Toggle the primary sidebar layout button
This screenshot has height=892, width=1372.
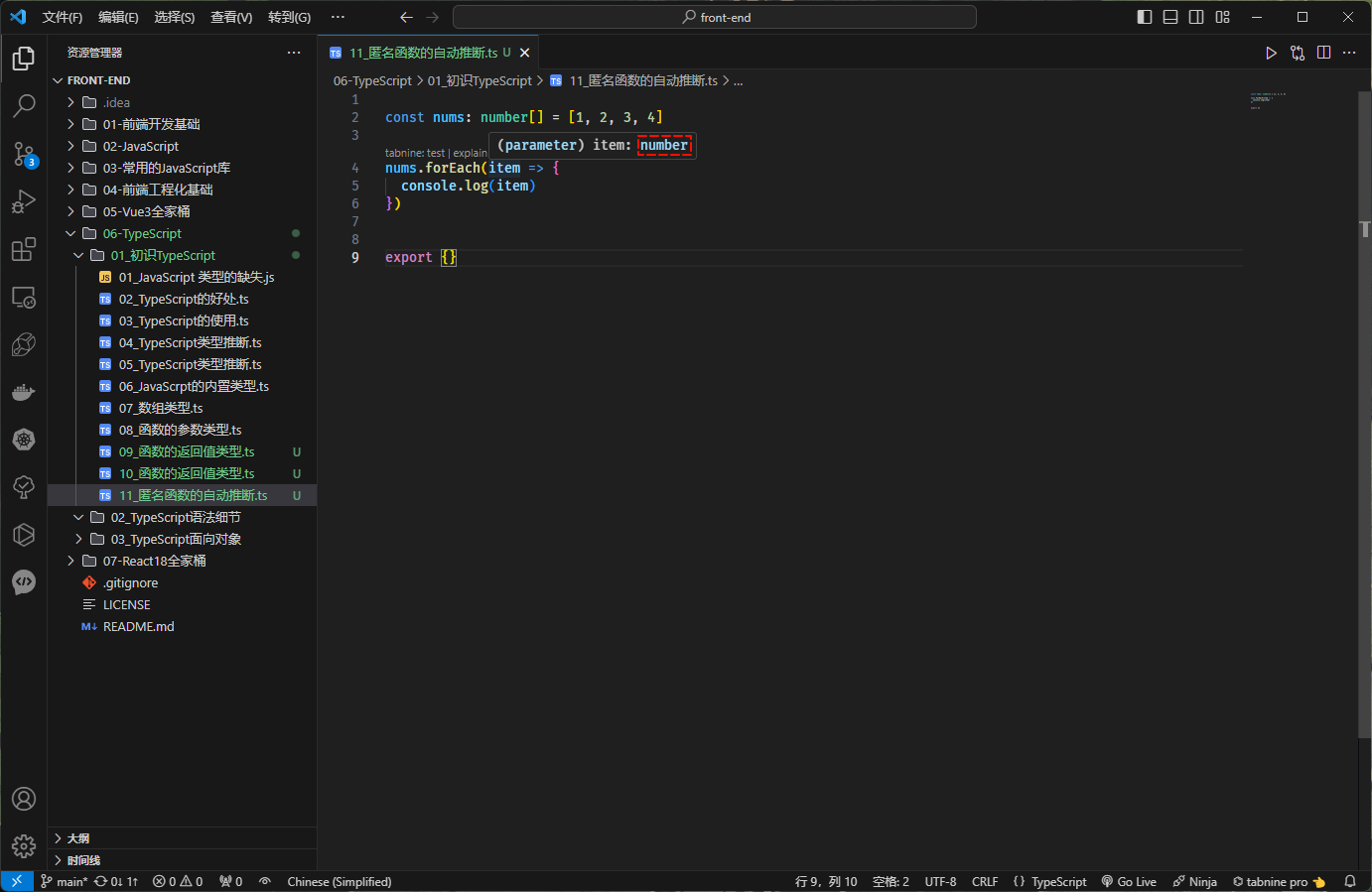tap(1145, 17)
